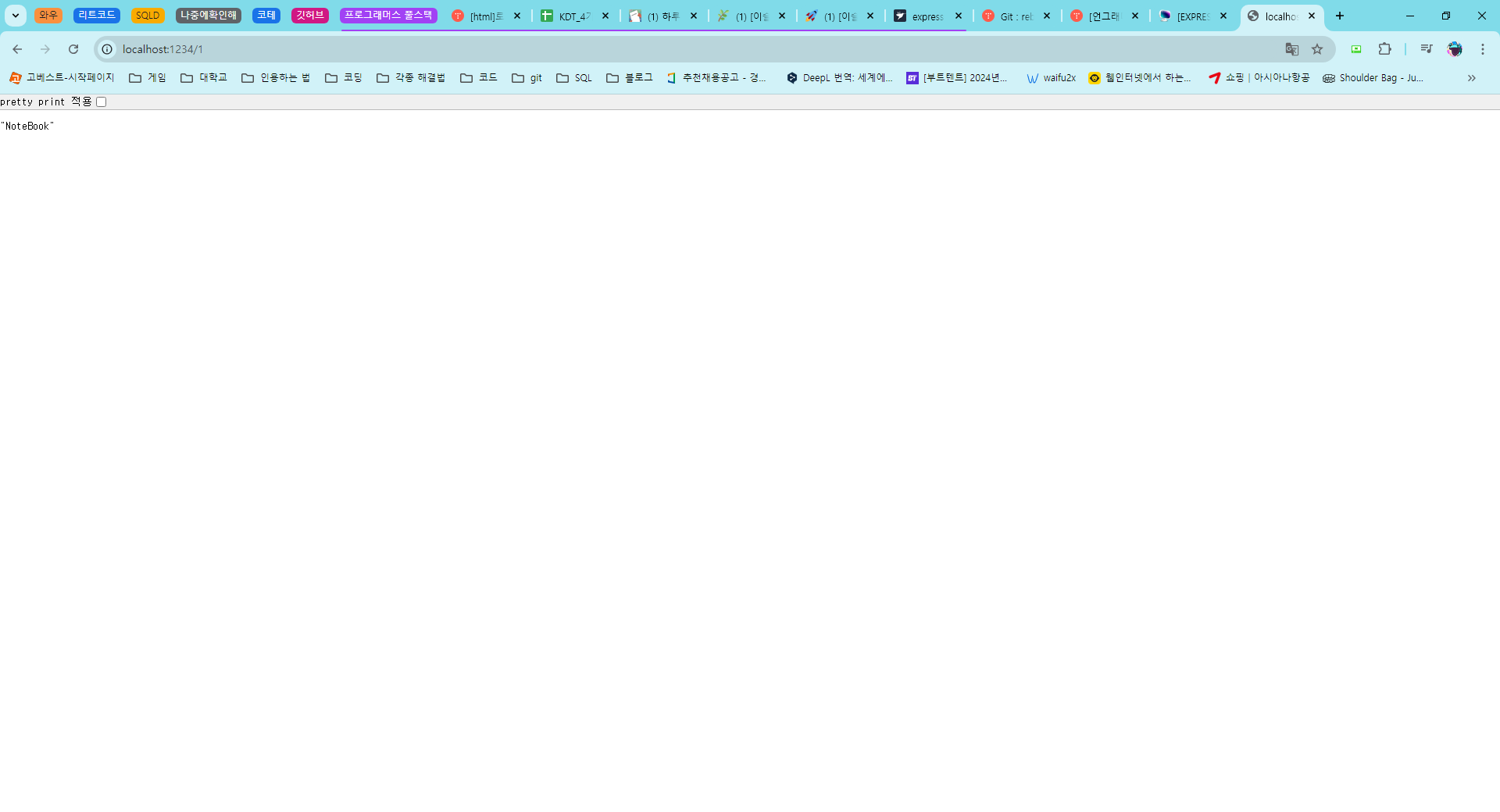This screenshot has height=812, width=1500.
Task: Open the [부트텐트] 2024년 bookmark
Action: click(958, 78)
